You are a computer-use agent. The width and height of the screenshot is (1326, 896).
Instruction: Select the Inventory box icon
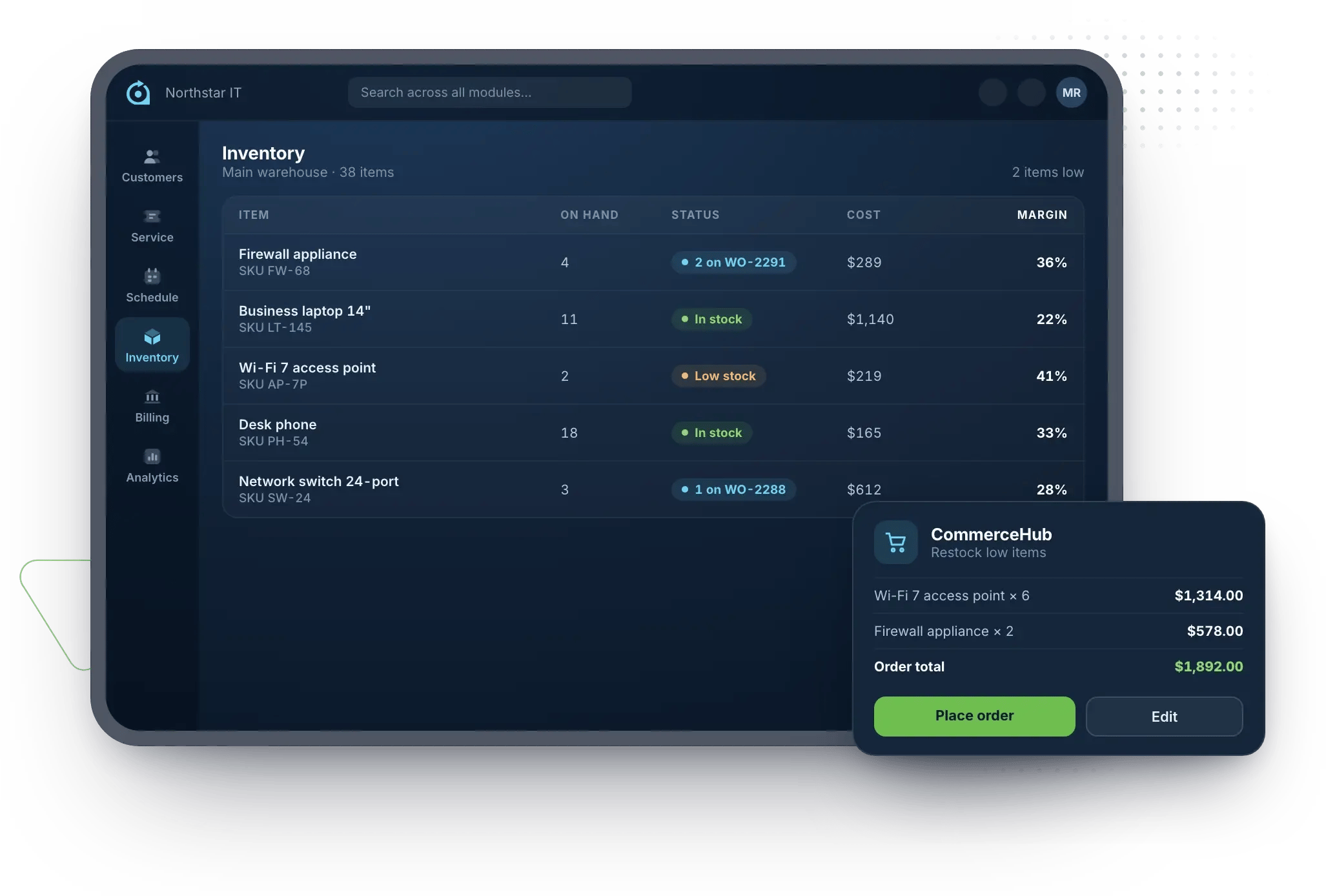(152, 336)
